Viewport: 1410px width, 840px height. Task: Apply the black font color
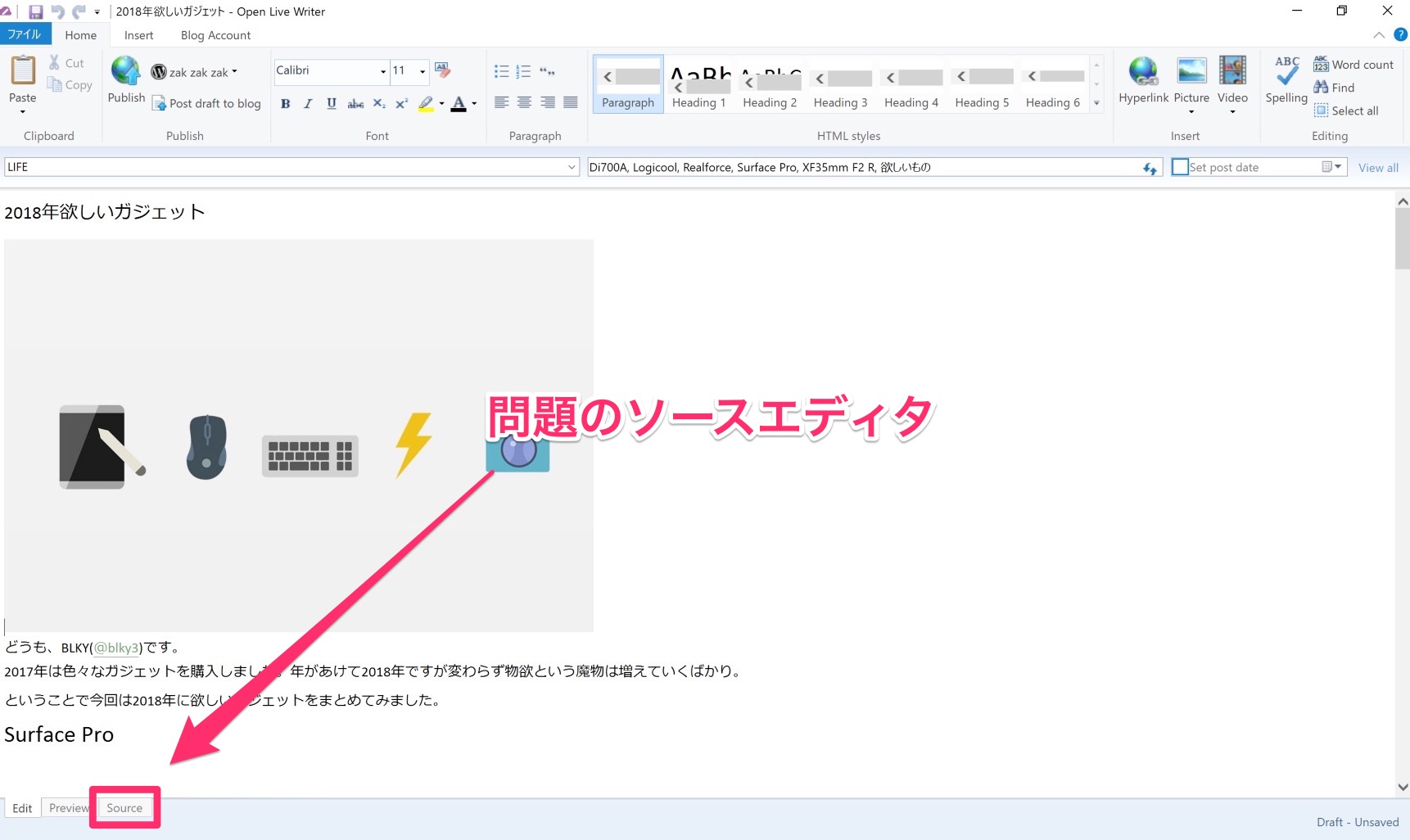point(459,103)
